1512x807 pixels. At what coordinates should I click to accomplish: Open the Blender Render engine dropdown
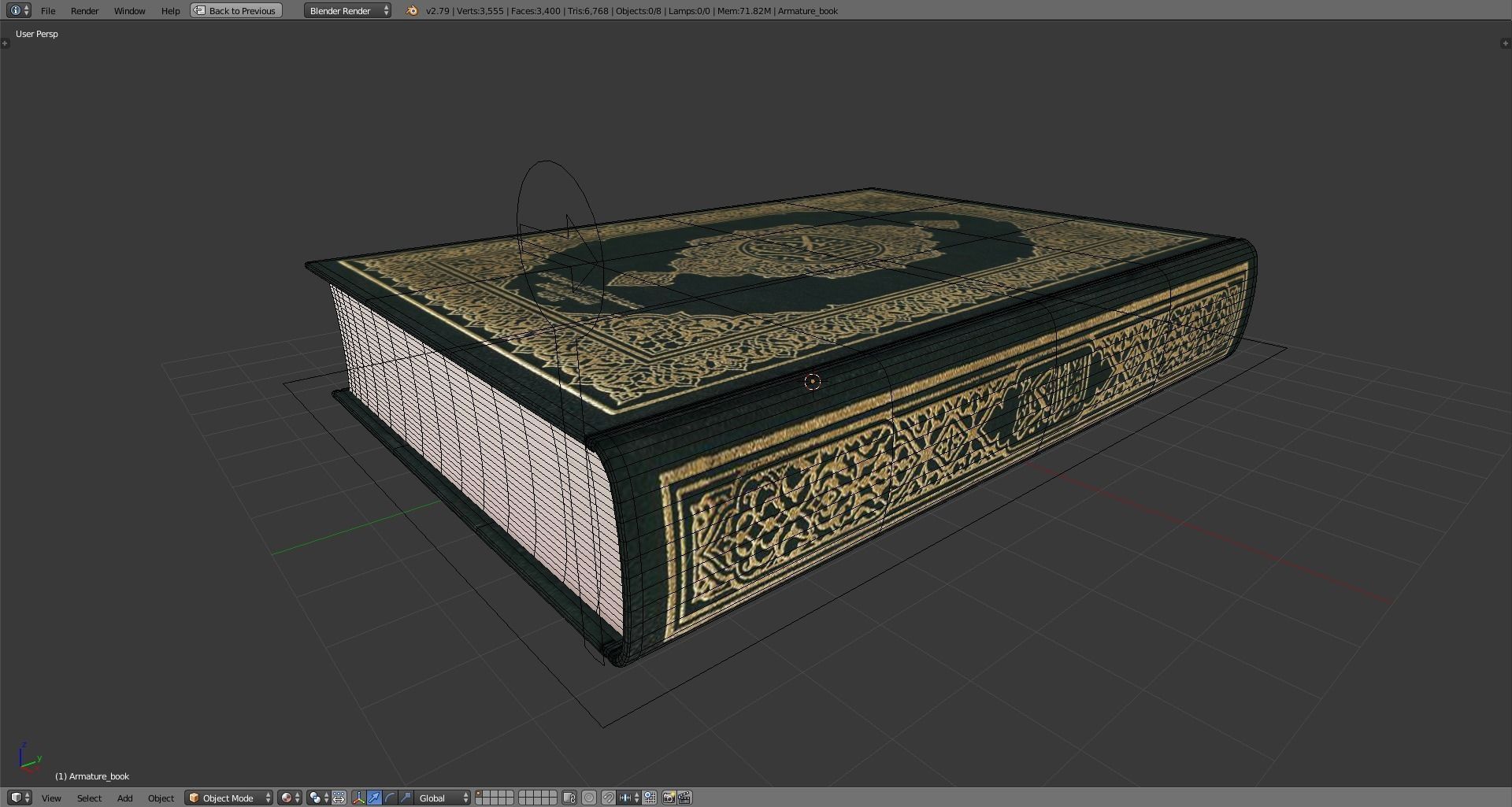pyautogui.click(x=347, y=10)
